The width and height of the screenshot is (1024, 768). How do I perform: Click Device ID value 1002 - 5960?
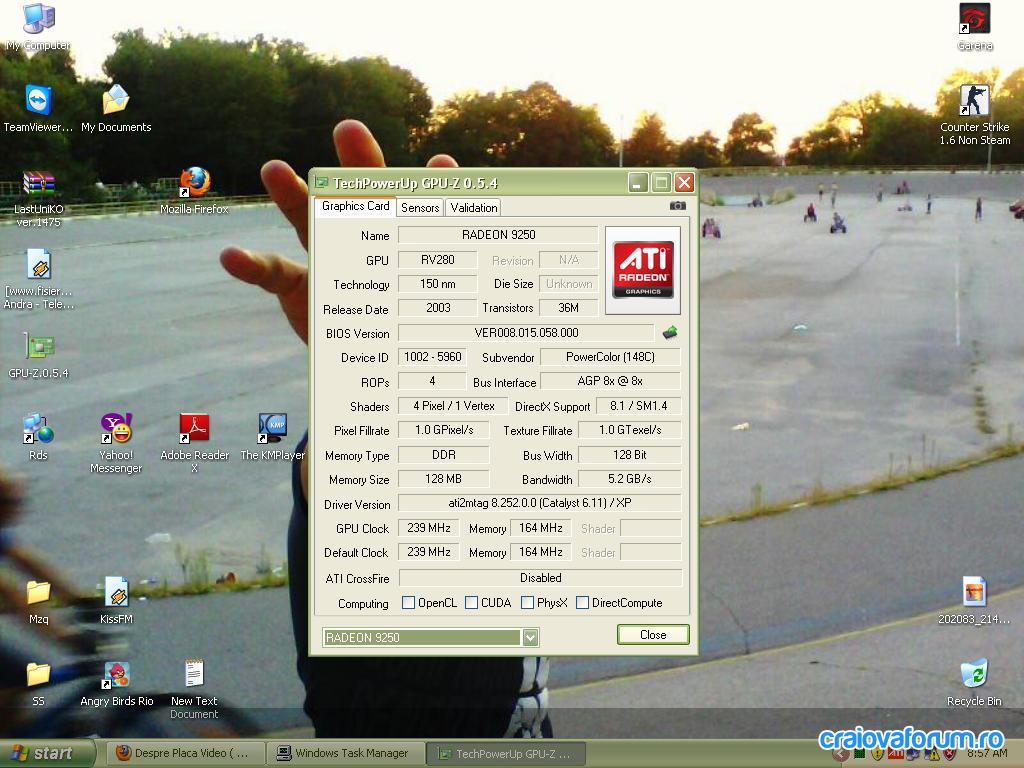(x=432, y=357)
